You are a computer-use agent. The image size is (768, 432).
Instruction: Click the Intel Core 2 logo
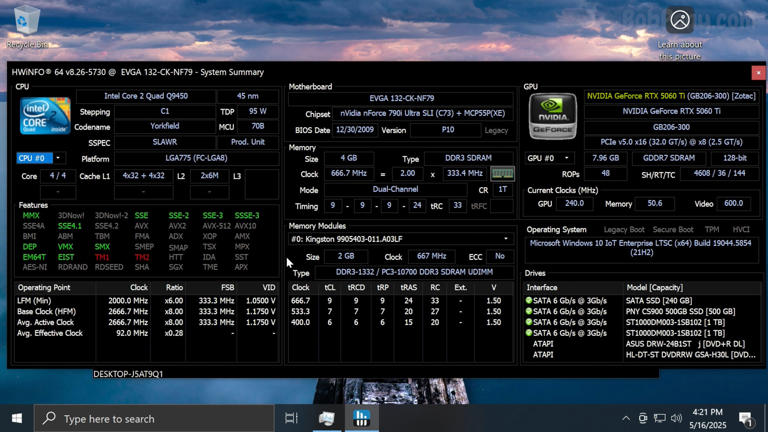(x=45, y=116)
